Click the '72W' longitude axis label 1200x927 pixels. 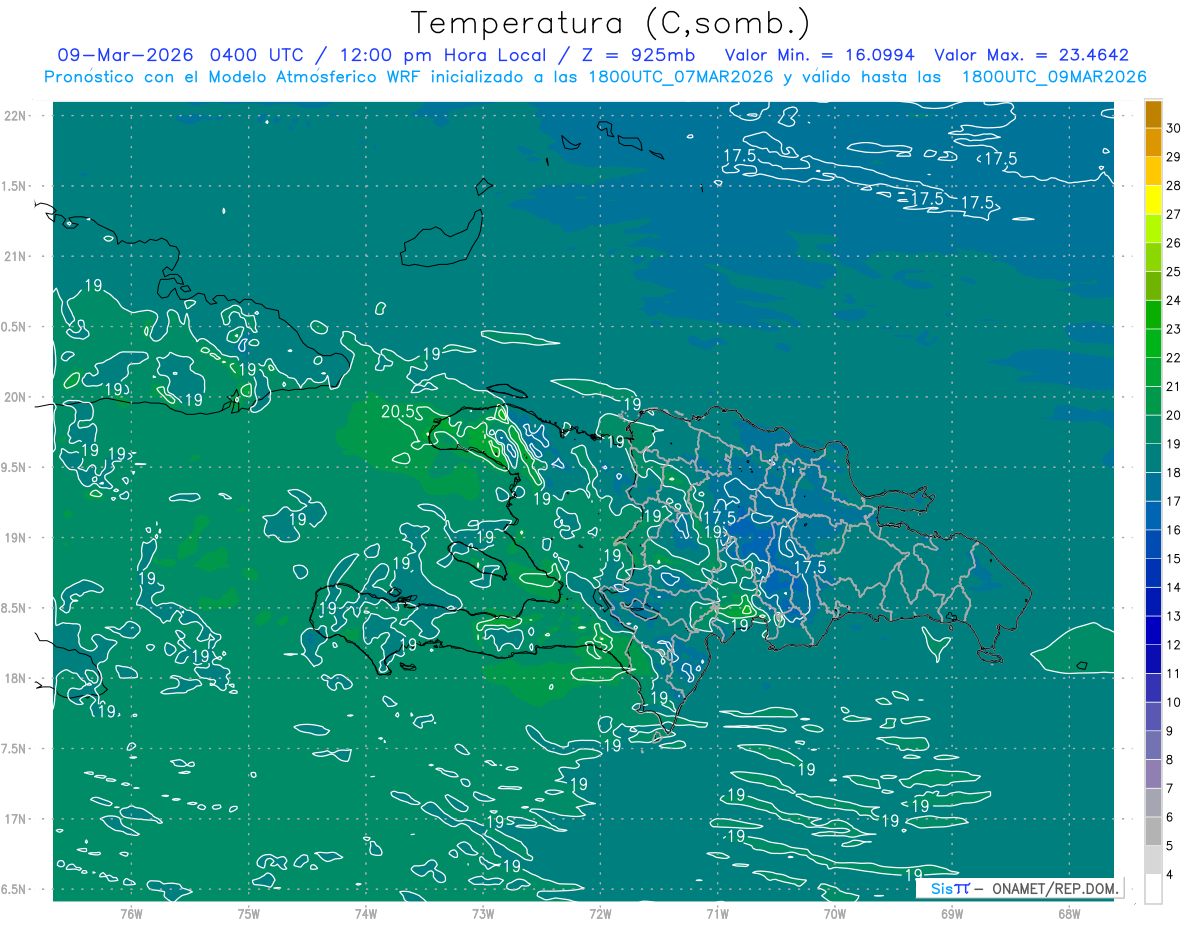(x=600, y=914)
